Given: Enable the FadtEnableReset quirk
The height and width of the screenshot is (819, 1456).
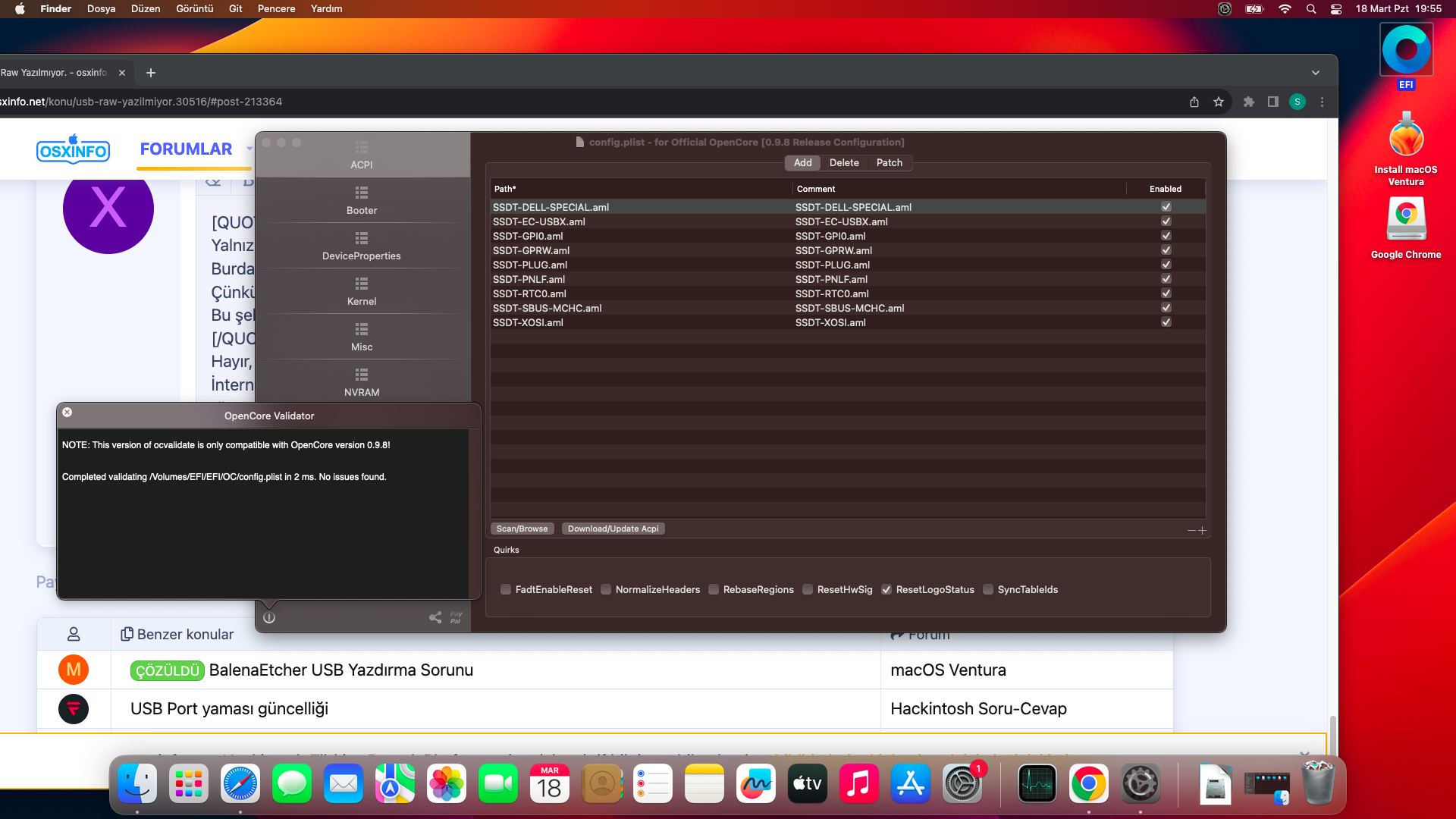Looking at the screenshot, I should (x=506, y=589).
